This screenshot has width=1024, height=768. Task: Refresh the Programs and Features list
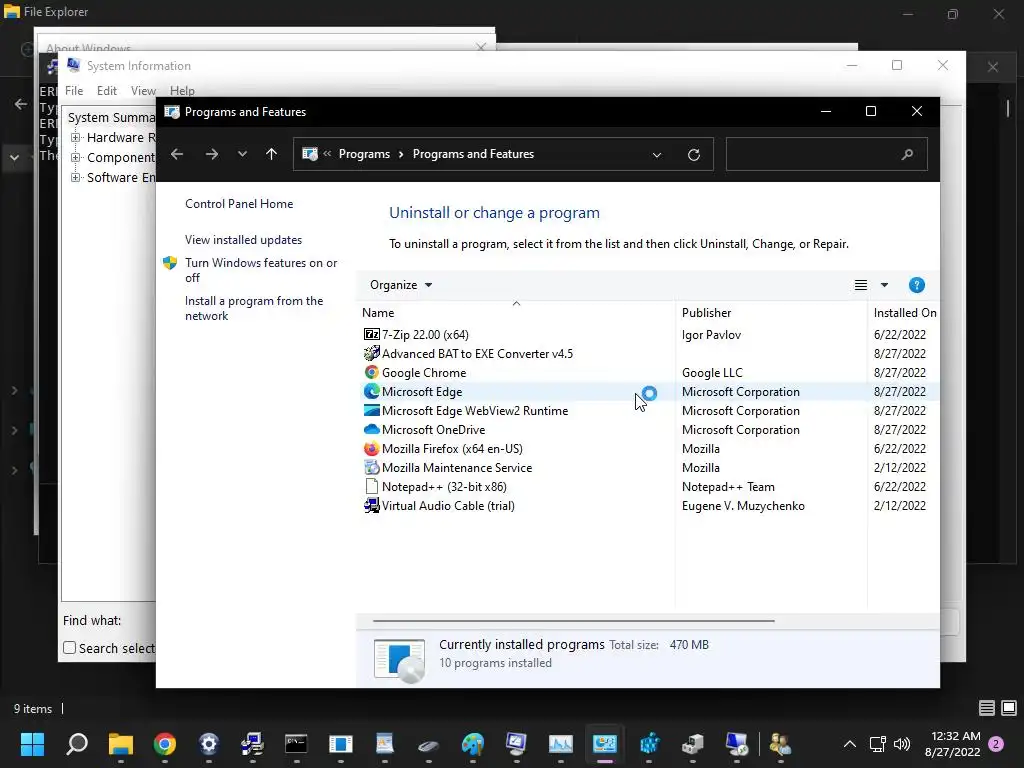pyautogui.click(x=694, y=154)
